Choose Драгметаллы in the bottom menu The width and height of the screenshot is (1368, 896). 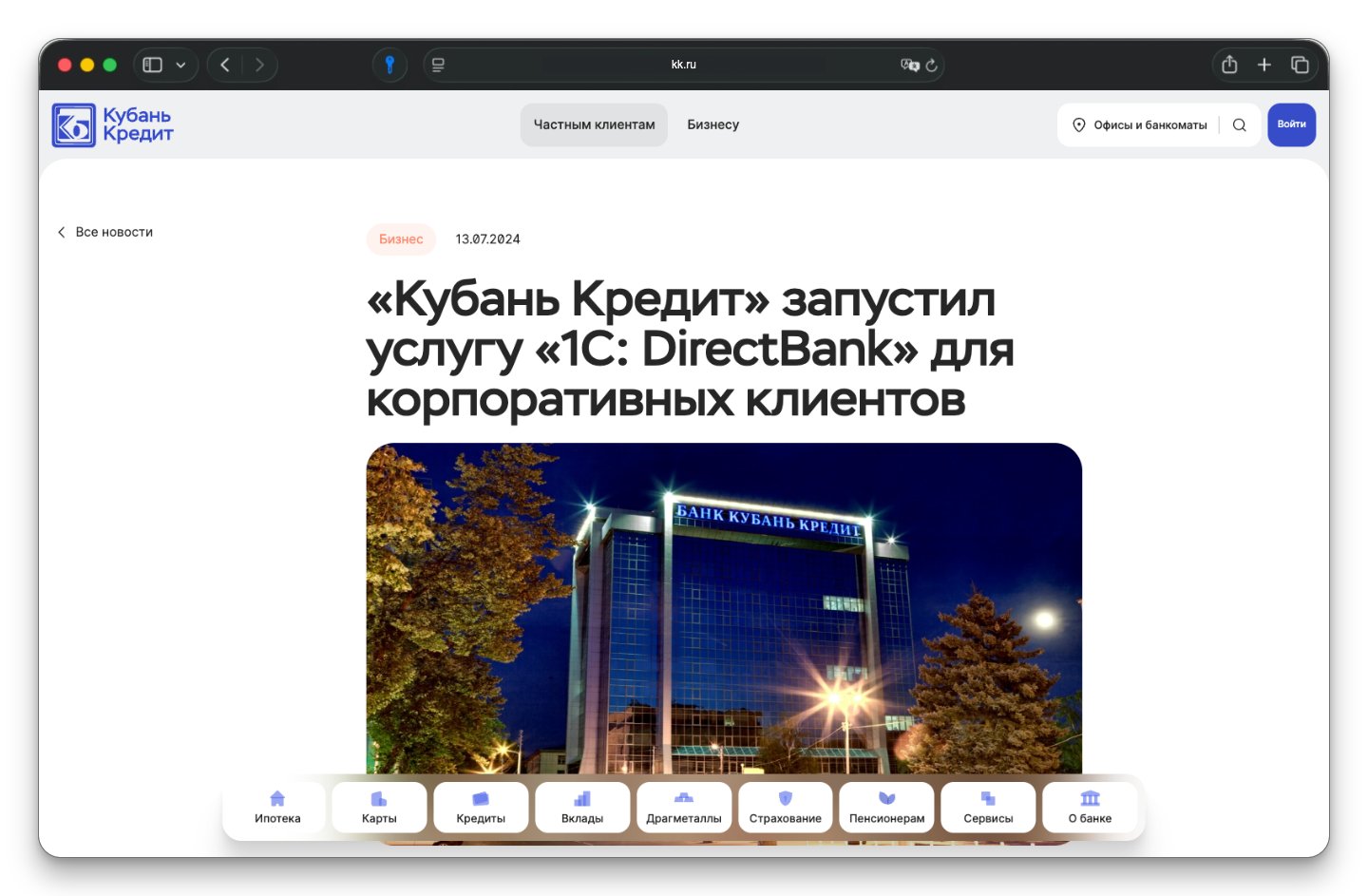[x=684, y=808]
